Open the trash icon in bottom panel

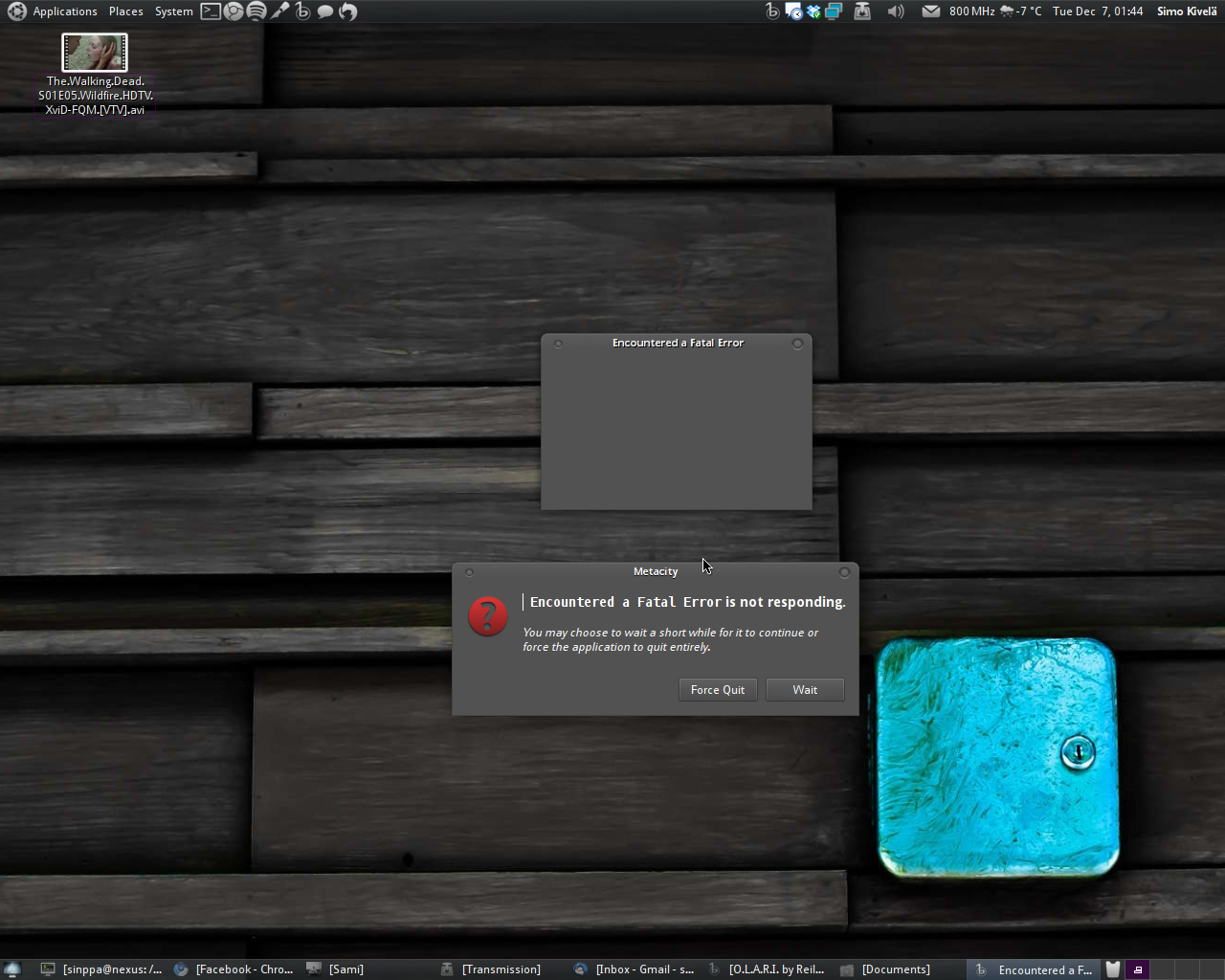(1113, 969)
